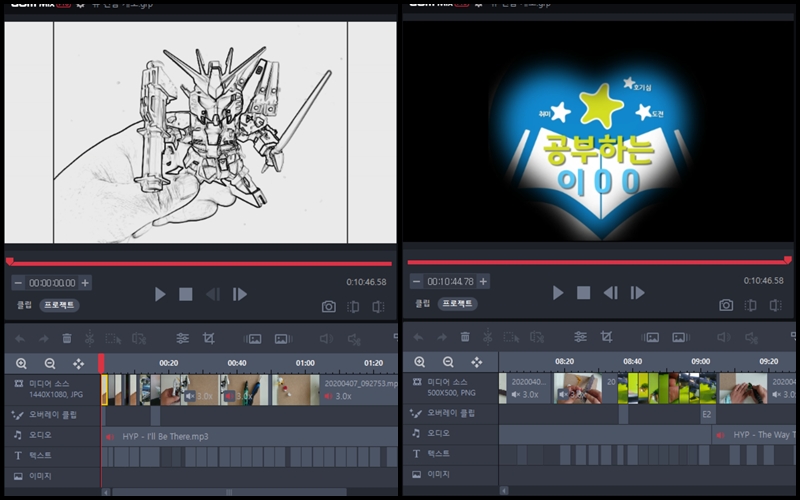The width and height of the screenshot is (800, 500).
Task: Click the E2 overlay clip in the right timeline
Action: (707, 414)
